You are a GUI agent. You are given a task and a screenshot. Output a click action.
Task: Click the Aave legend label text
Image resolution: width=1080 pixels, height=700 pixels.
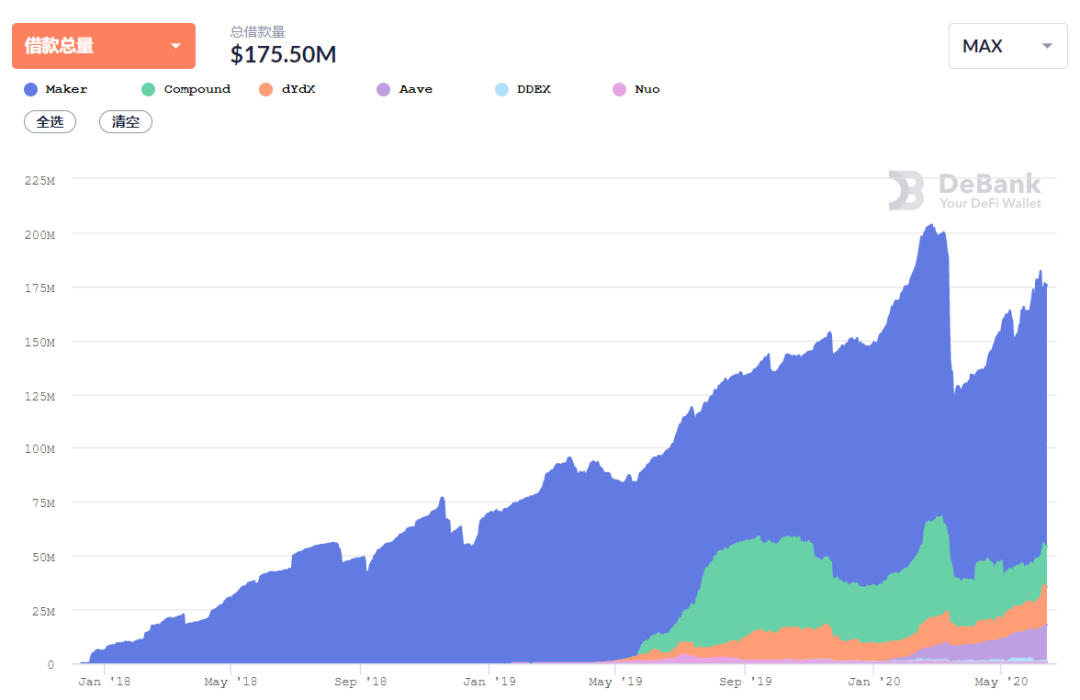pyautogui.click(x=416, y=90)
